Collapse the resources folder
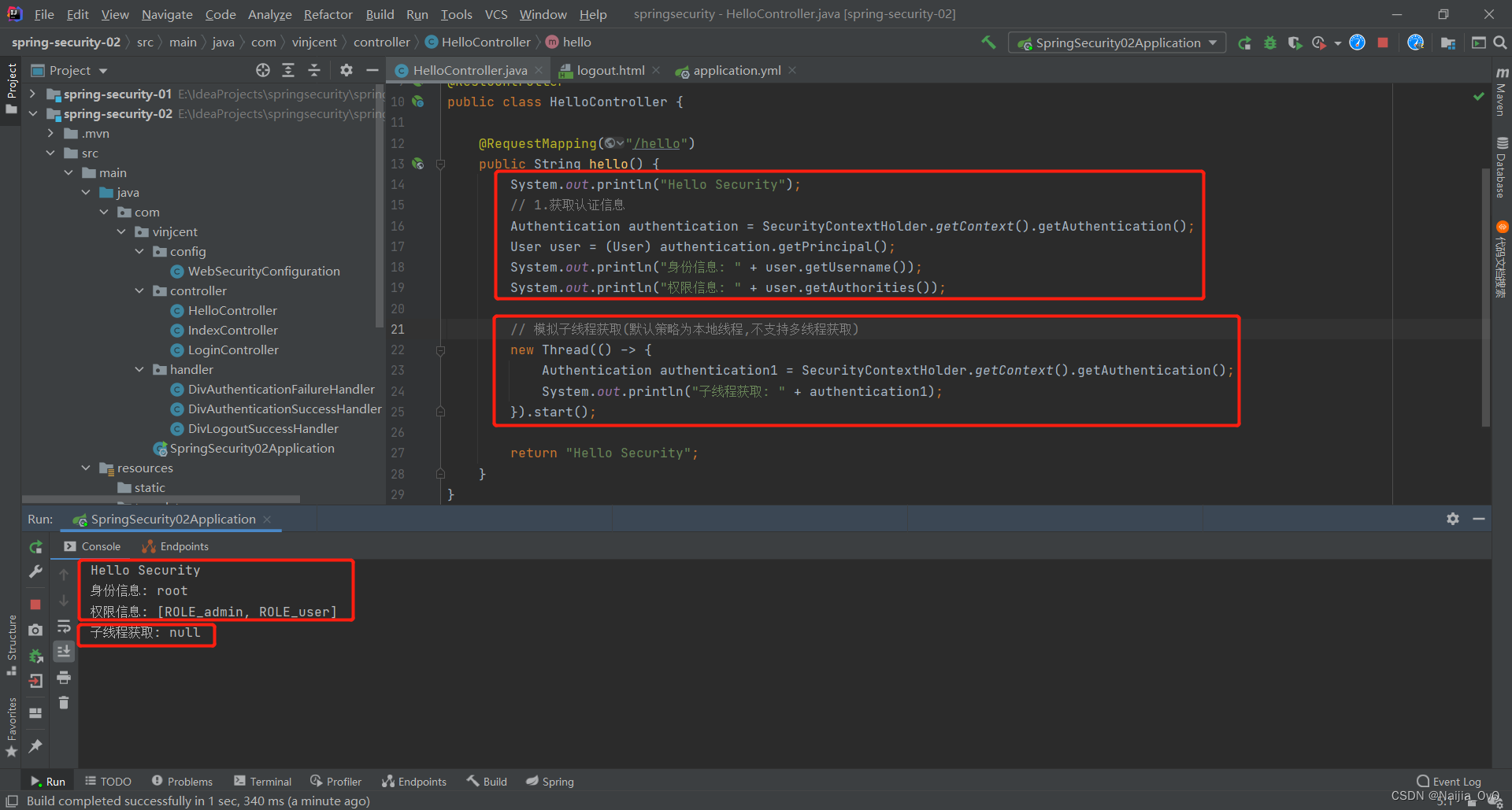The image size is (1512, 810). [86, 468]
